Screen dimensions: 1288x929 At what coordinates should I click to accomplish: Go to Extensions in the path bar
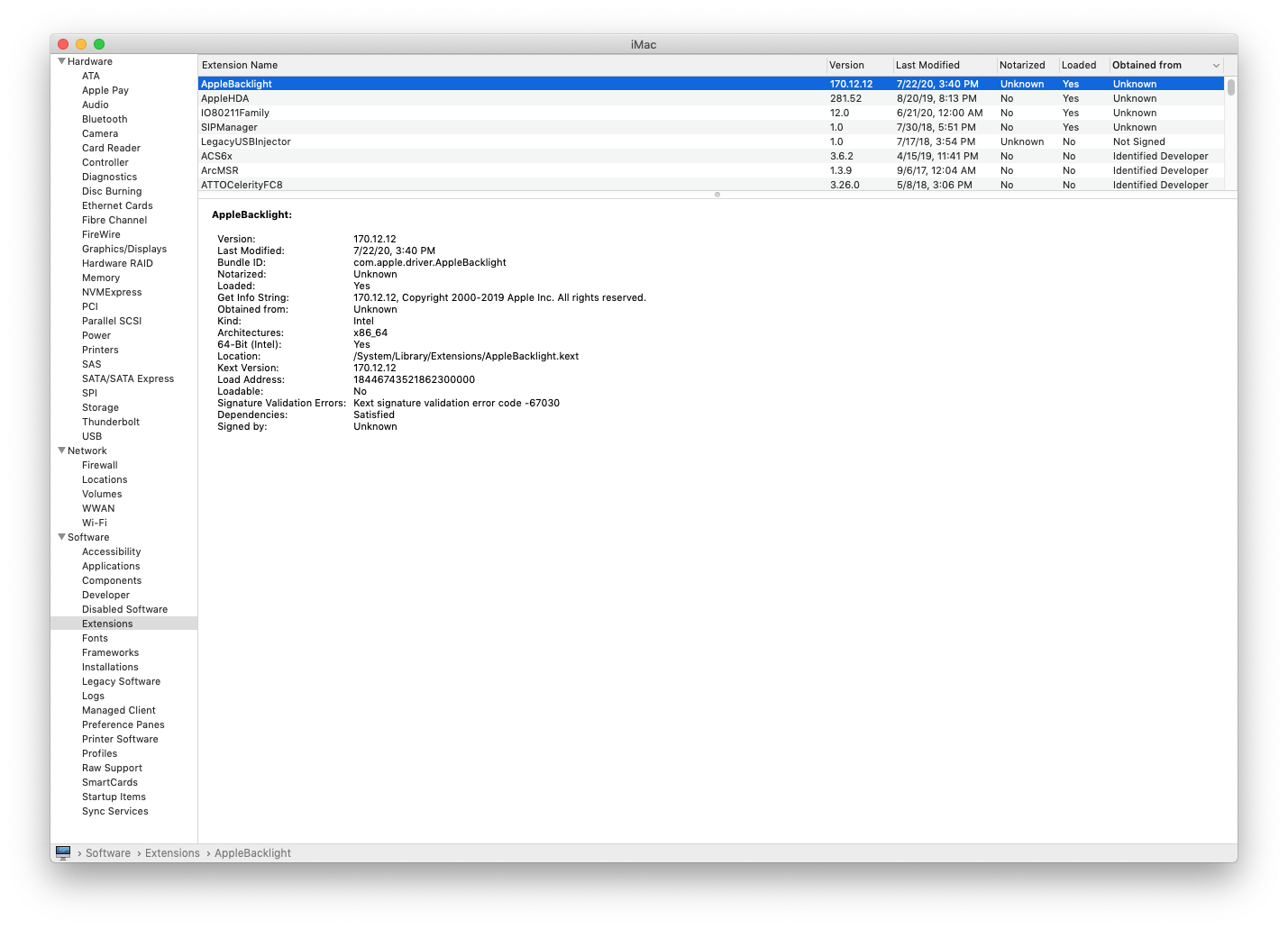click(172, 853)
